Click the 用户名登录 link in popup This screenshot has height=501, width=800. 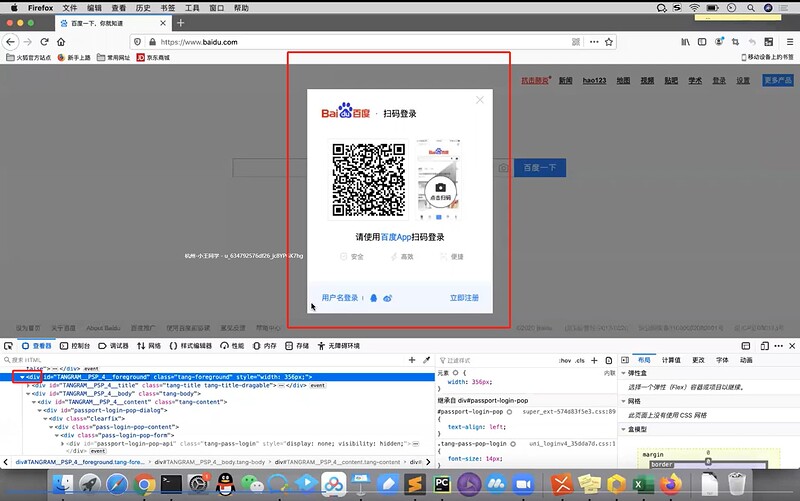(340, 298)
